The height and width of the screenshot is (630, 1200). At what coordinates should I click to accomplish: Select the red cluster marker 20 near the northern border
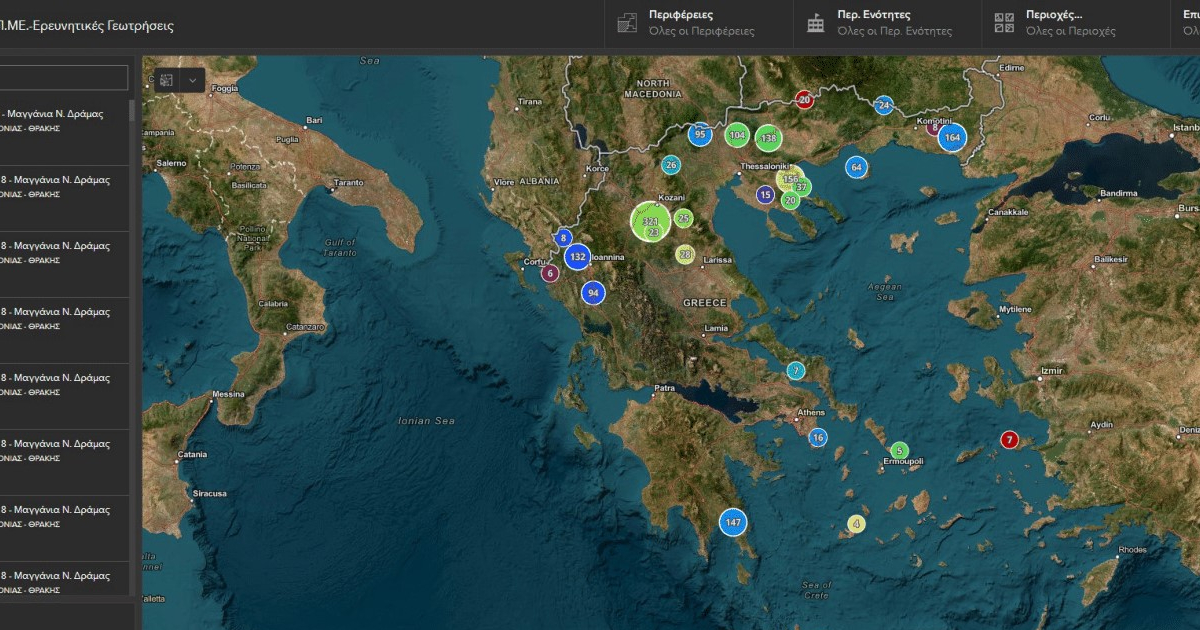point(803,99)
